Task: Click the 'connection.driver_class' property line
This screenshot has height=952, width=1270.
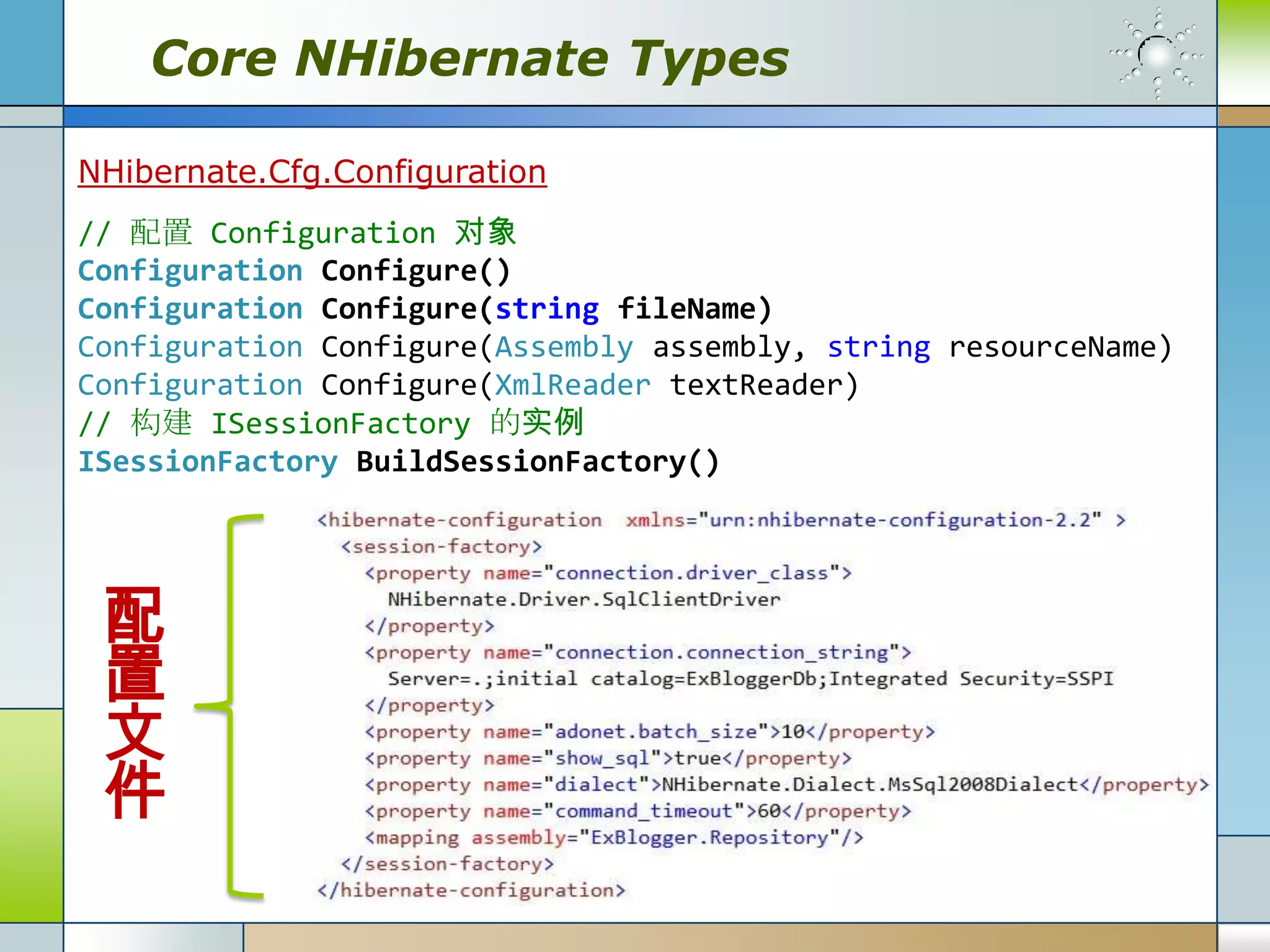Action: pos(608,573)
